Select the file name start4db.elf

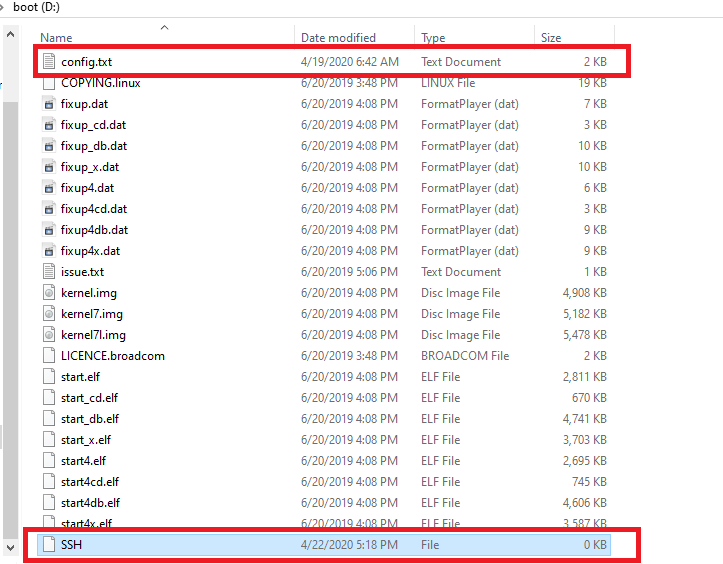coord(90,503)
